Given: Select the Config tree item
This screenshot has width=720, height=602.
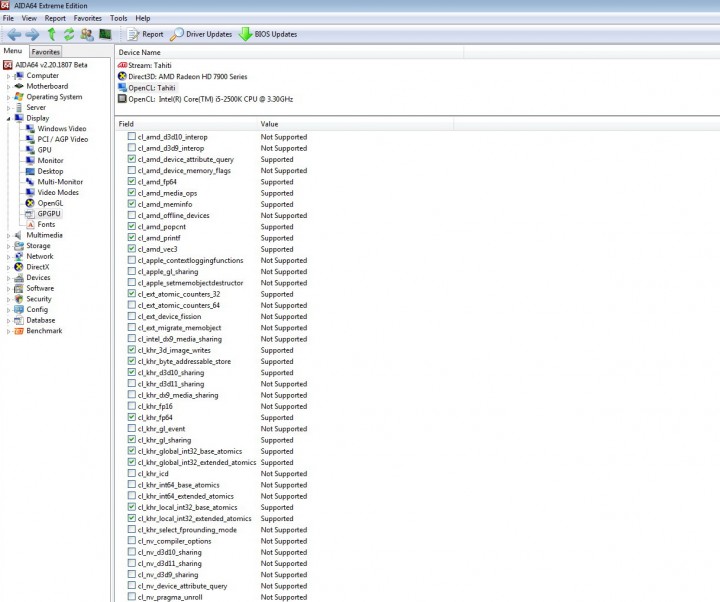Looking at the screenshot, I should pyautogui.click(x=37, y=309).
